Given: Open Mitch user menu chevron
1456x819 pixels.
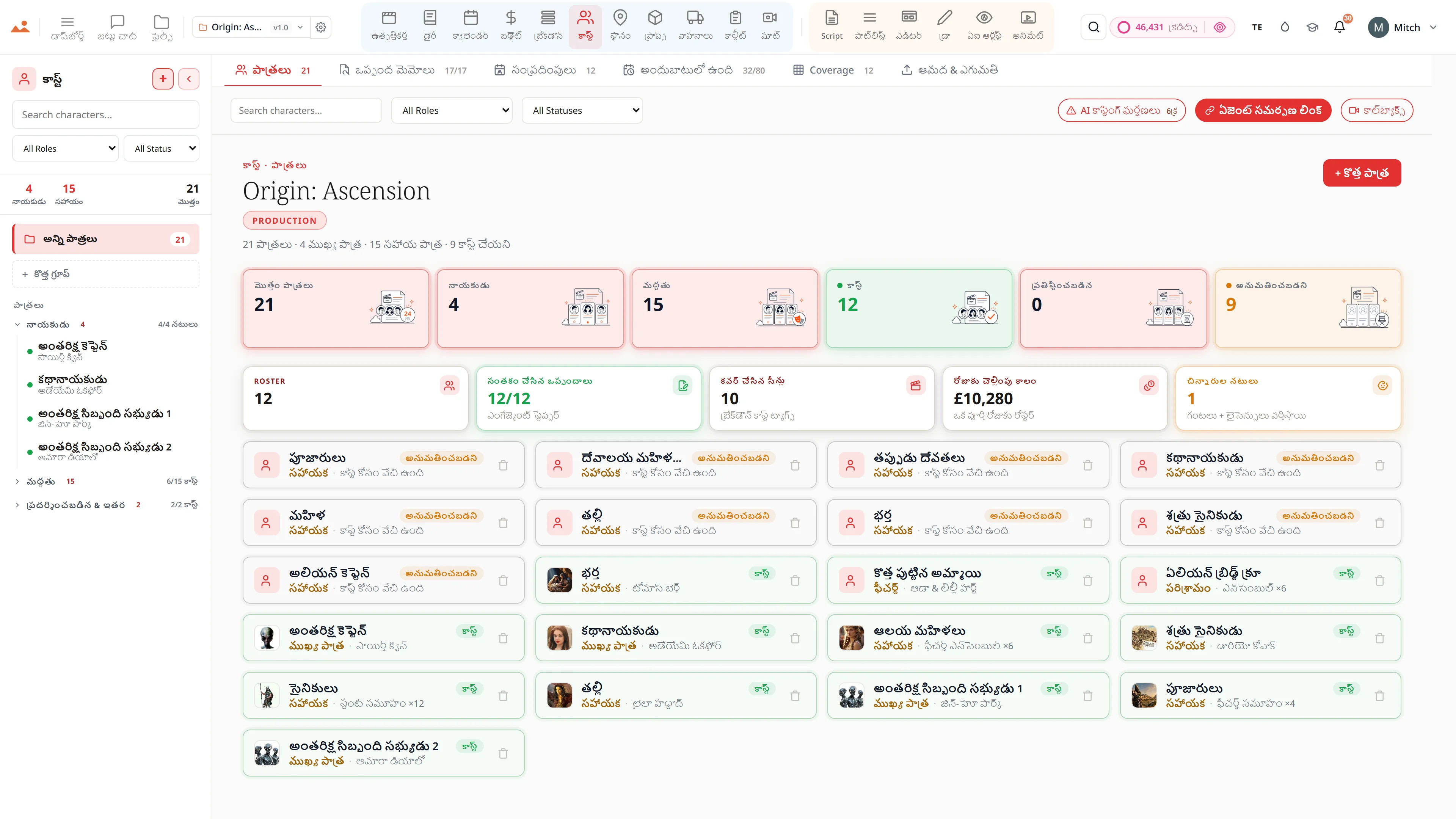Looking at the screenshot, I should 1433,27.
